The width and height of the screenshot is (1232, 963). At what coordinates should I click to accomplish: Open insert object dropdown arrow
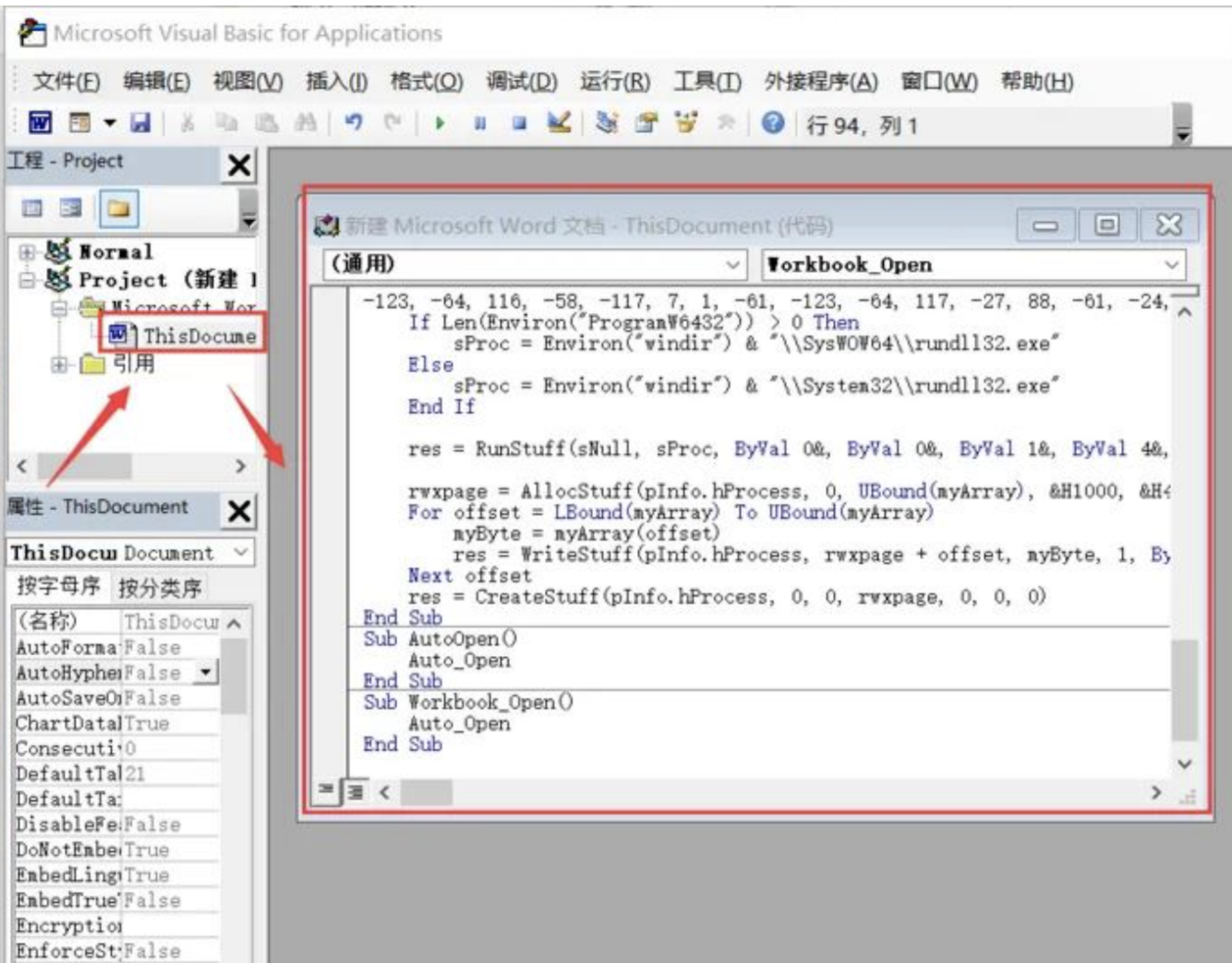click(x=110, y=123)
